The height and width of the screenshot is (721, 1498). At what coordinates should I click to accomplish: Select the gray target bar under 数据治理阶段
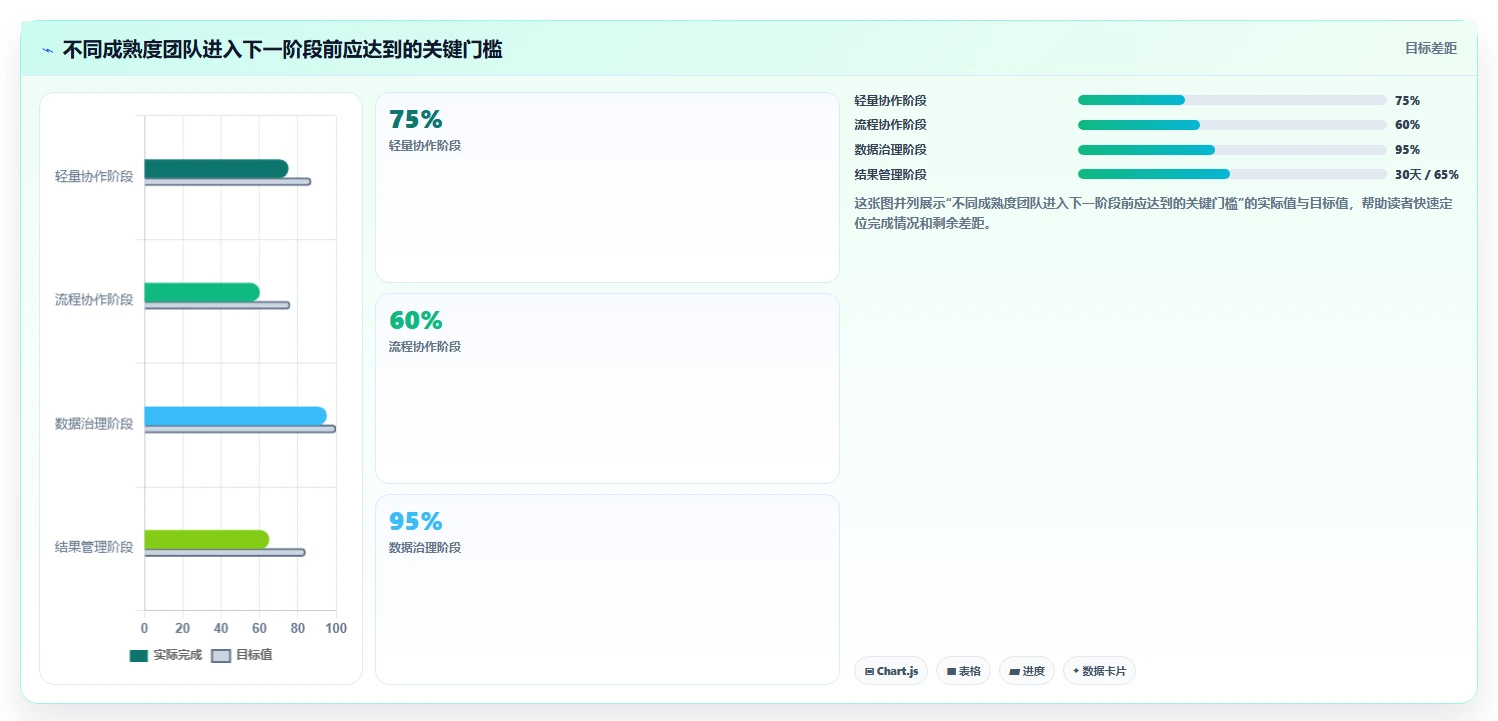coord(240,429)
